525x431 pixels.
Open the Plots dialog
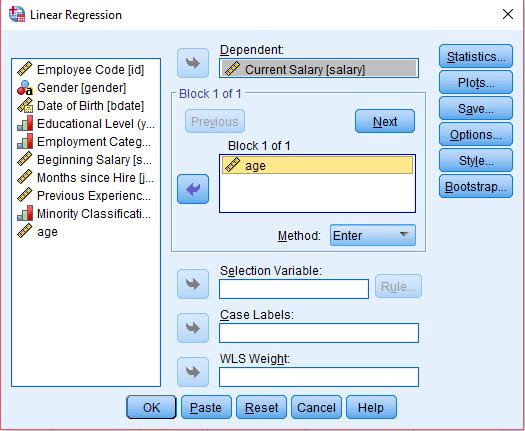point(476,82)
